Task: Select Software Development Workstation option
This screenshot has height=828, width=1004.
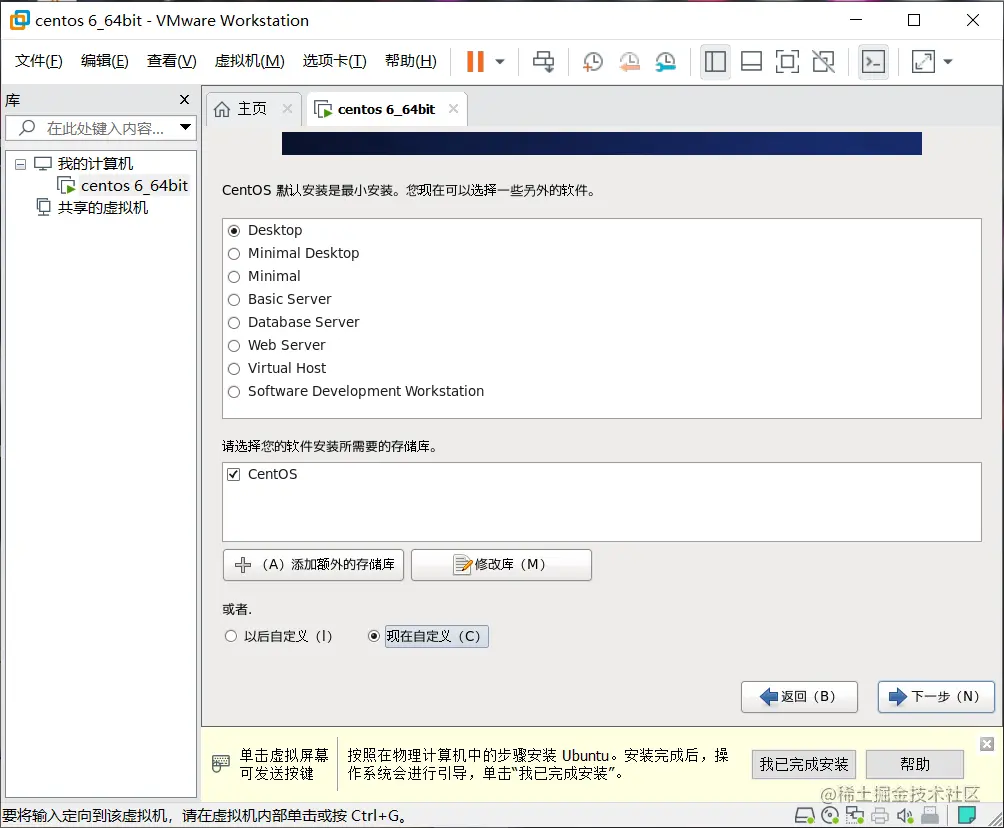Action: (x=356, y=391)
